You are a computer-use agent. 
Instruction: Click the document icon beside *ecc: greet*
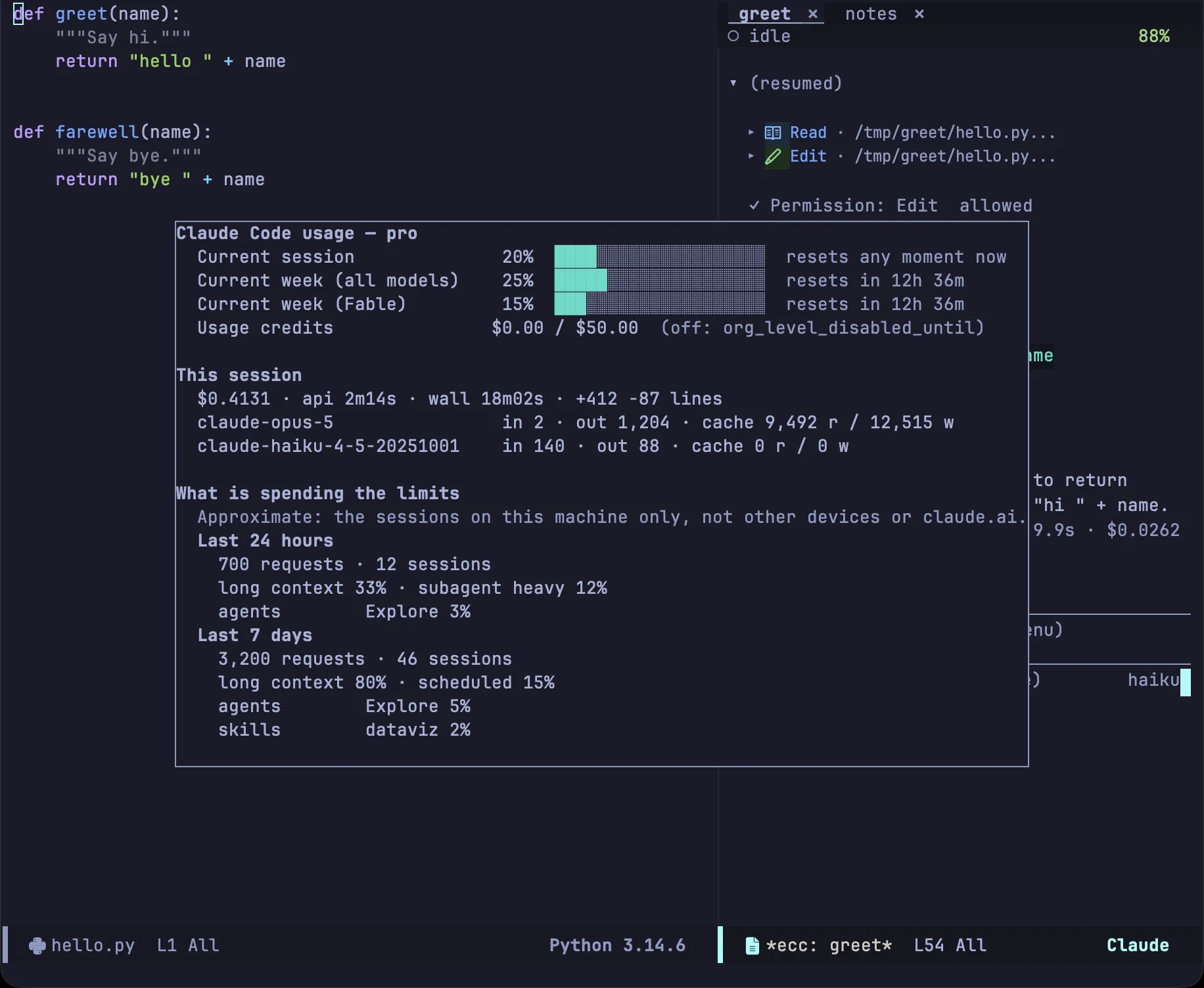coord(752,945)
